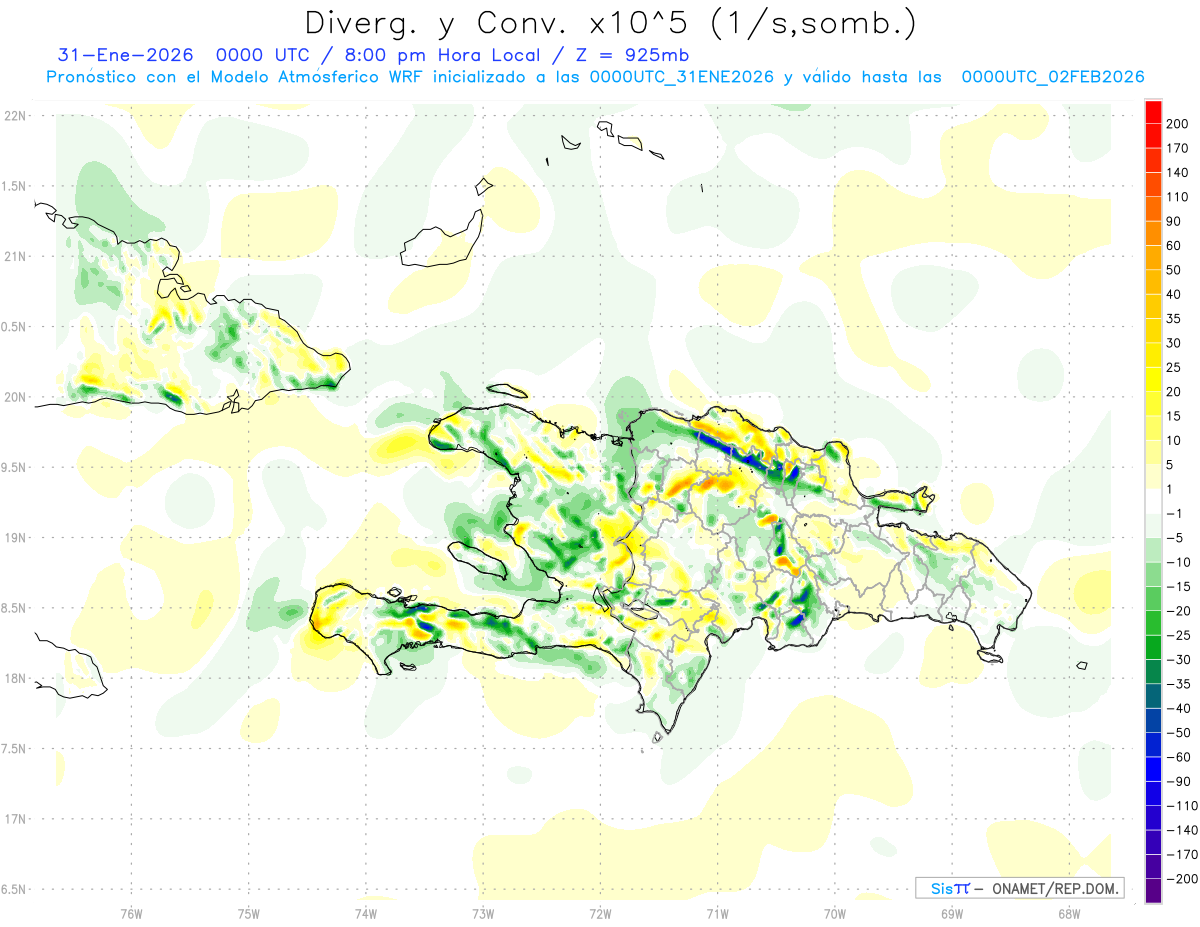Click the "-60" value on the color scale
The height and width of the screenshot is (927, 1200).
tap(1178, 757)
